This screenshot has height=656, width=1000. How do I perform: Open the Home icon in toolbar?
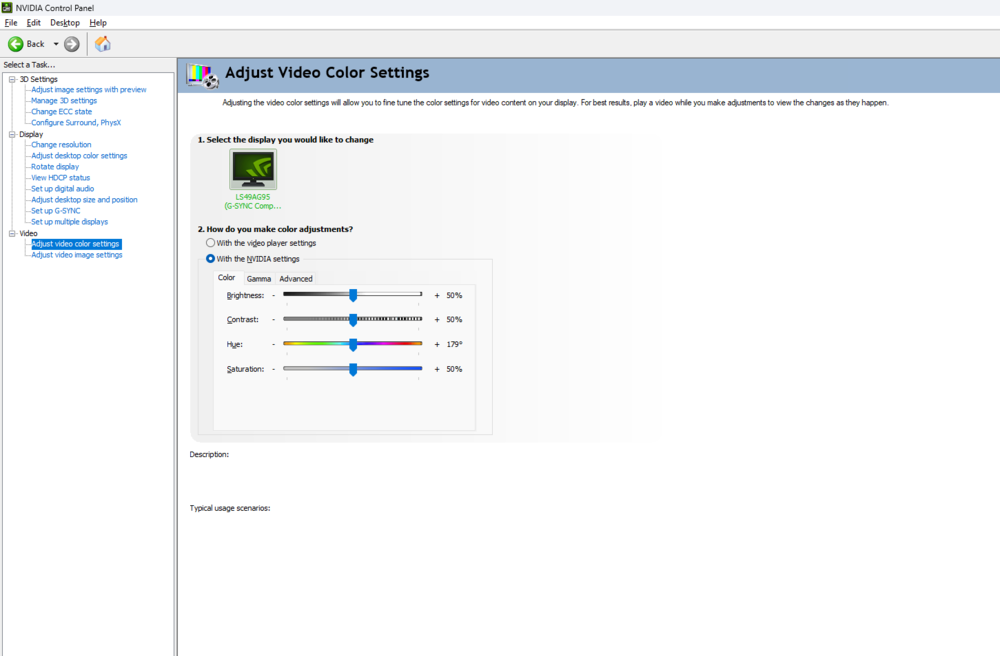pyautogui.click(x=103, y=44)
